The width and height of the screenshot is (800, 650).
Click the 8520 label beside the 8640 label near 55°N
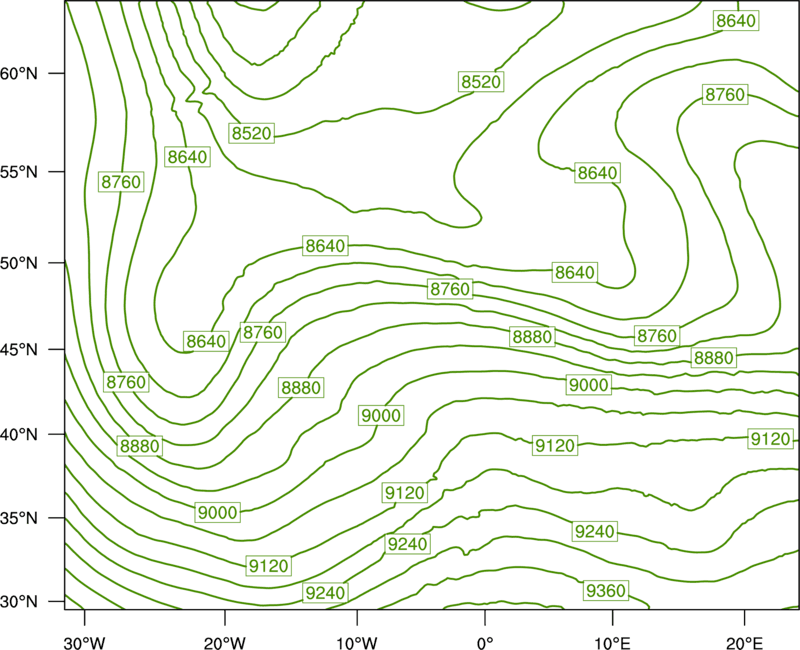[252, 133]
